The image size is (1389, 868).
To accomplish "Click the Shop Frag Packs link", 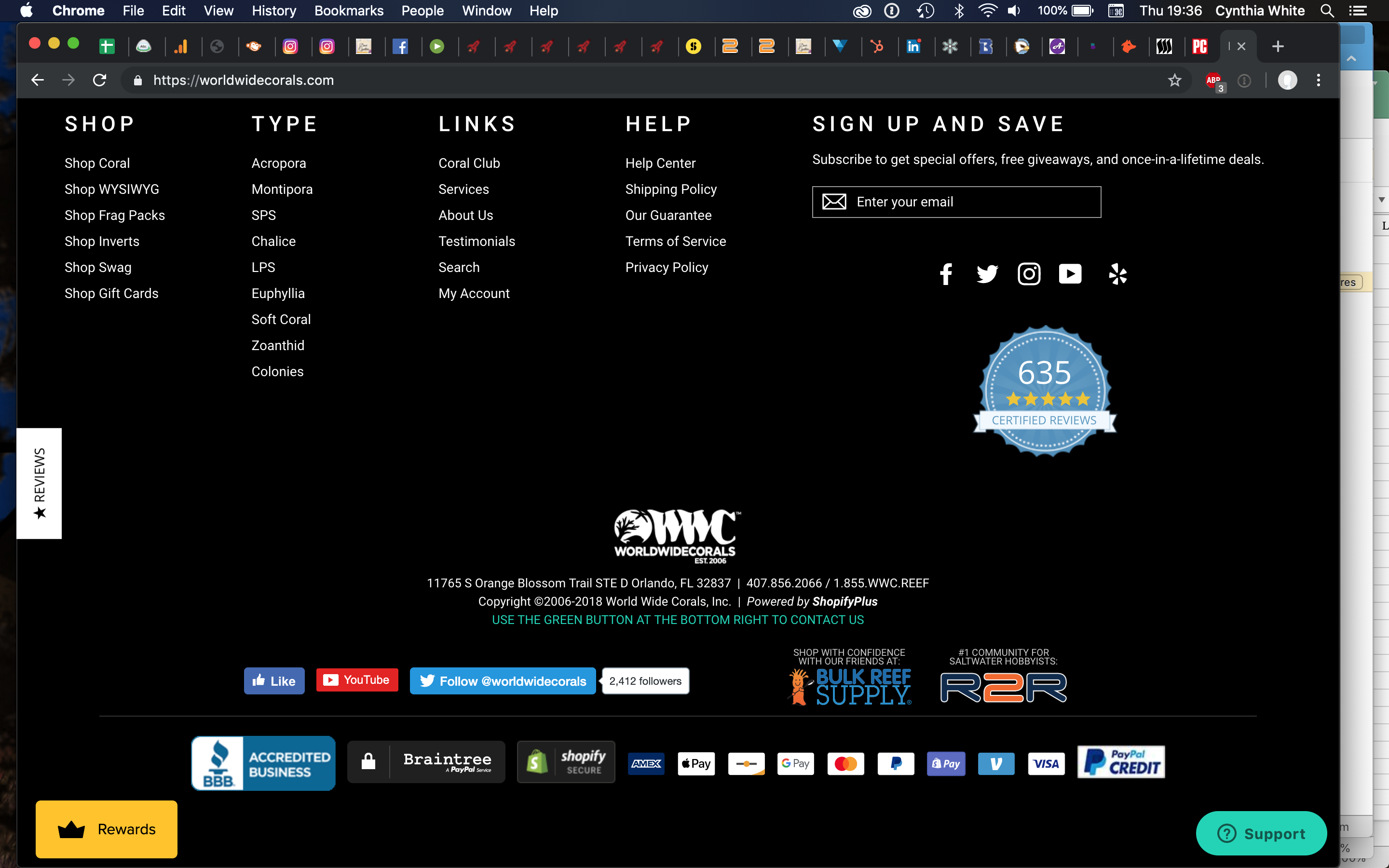I will point(115,215).
